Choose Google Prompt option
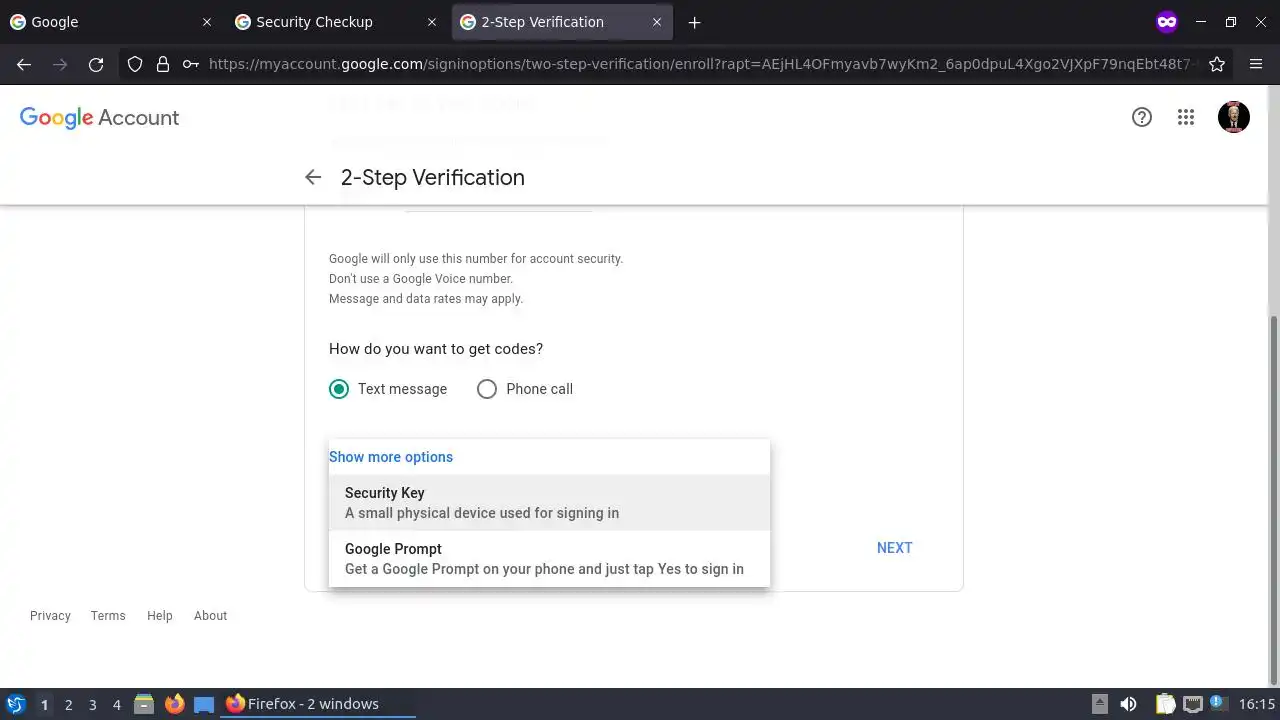This screenshot has width=1280, height=720. [x=549, y=559]
